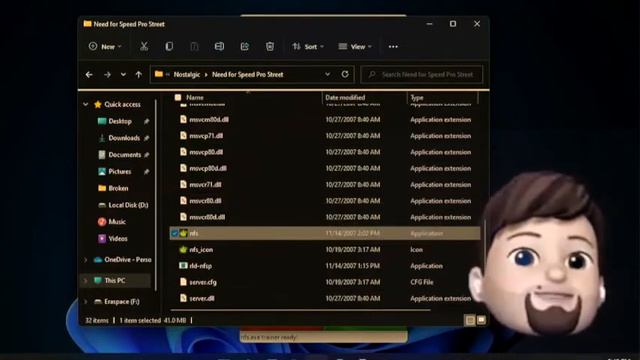640x360 pixels.
Task: Open recent locations dropdown chevron
Action: click(x=123, y=75)
